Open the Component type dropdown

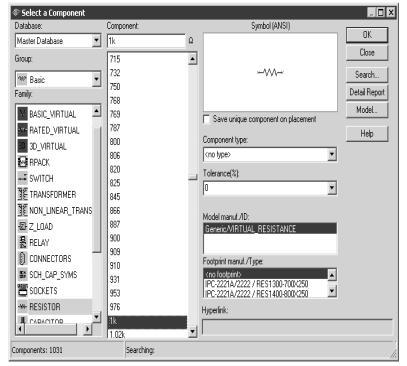(x=332, y=154)
